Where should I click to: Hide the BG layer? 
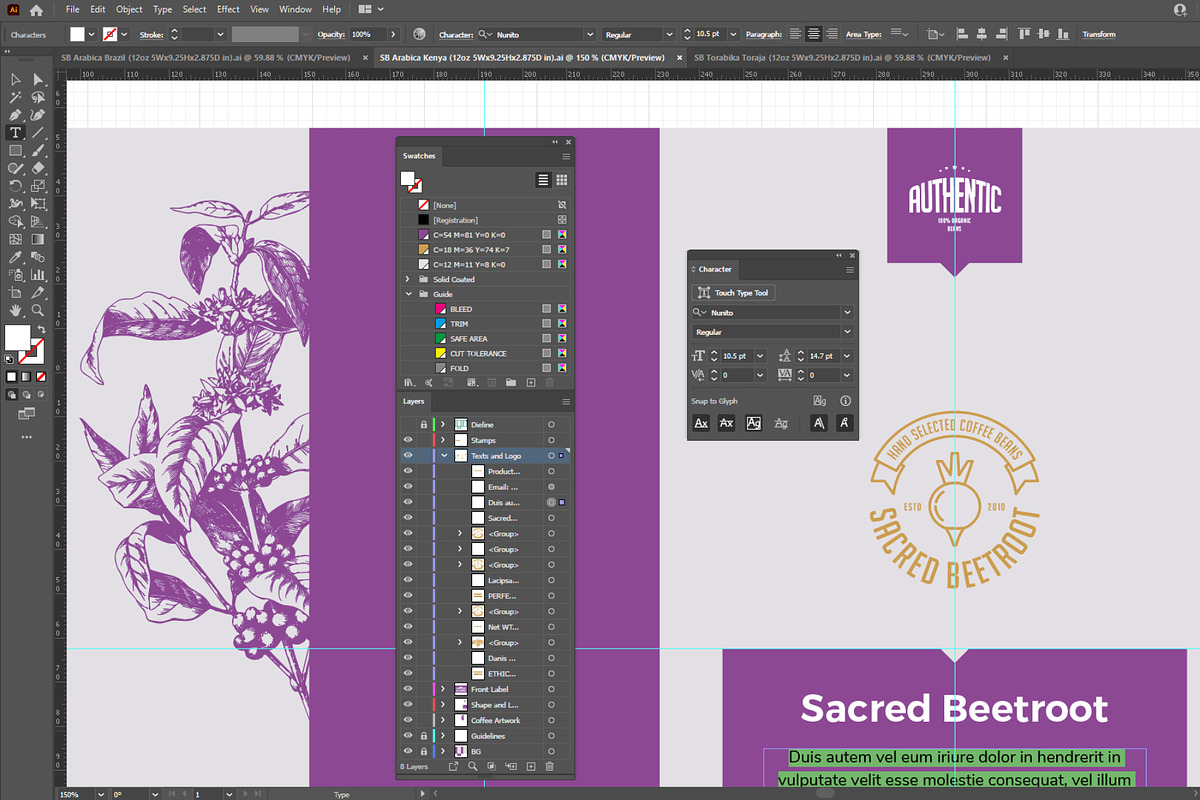coord(408,751)
